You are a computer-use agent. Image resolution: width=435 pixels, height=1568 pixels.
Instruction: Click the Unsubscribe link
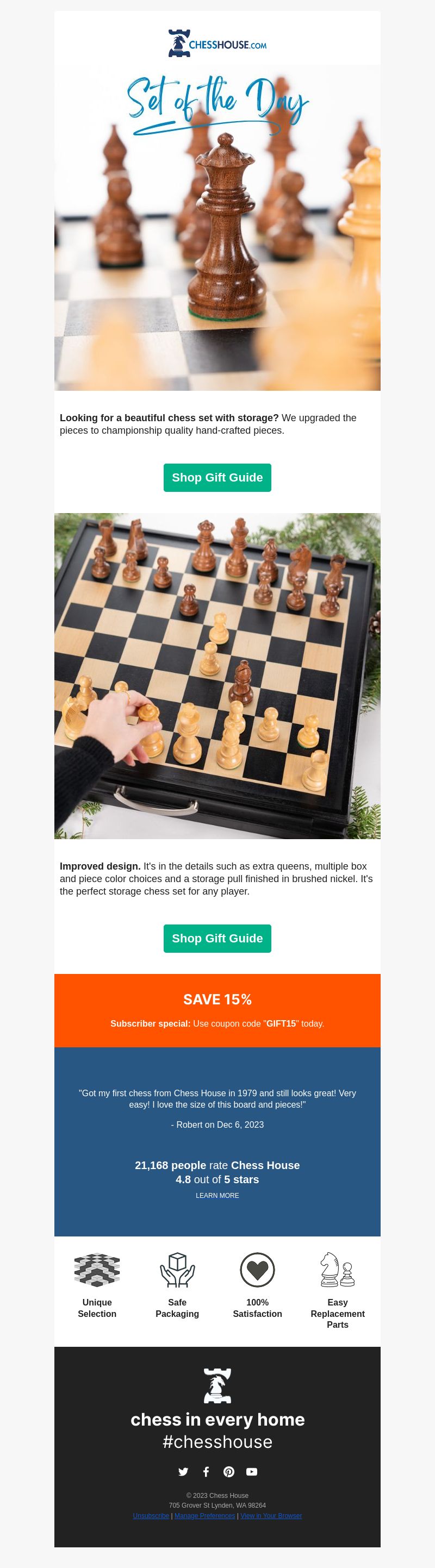pos(151,1516)
